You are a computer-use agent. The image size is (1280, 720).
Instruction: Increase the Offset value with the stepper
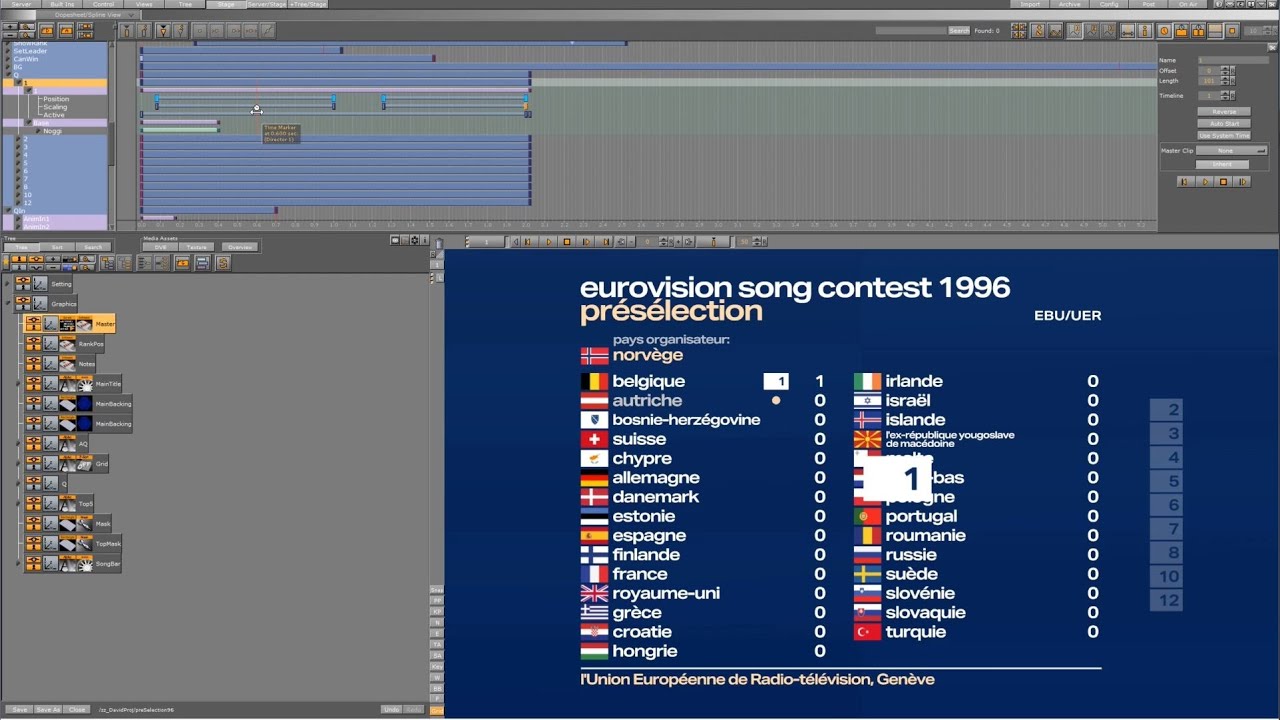(1225, 68)
